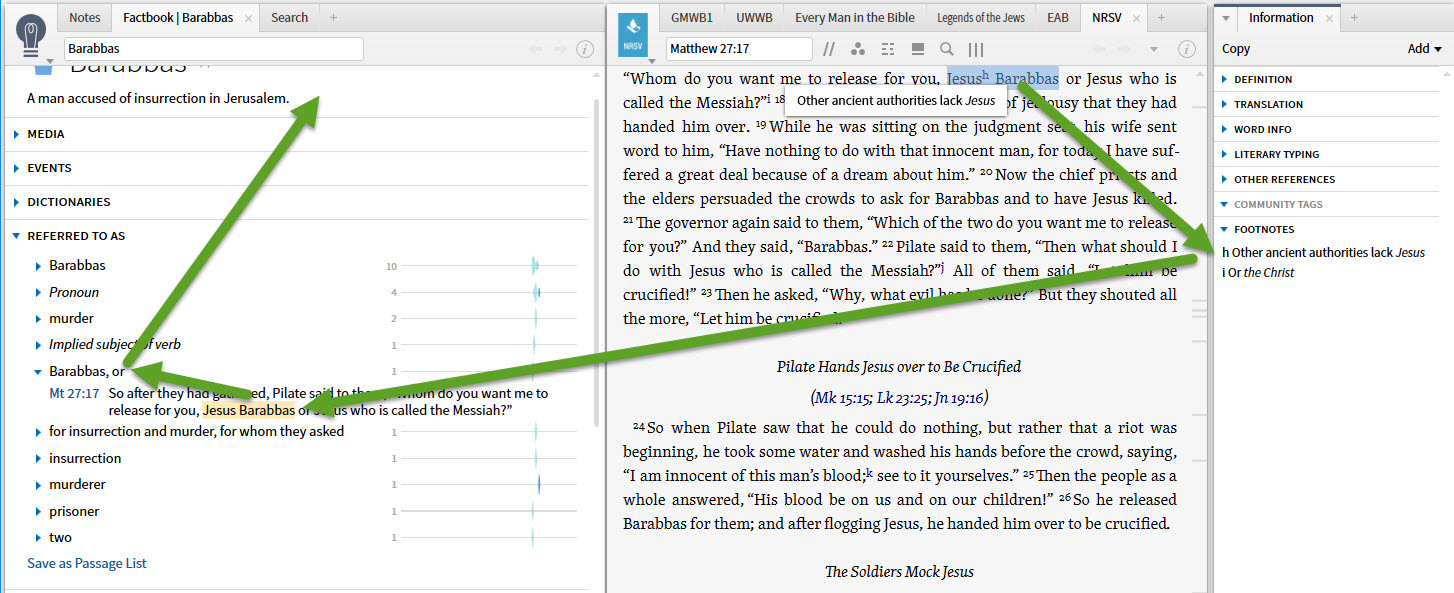Click footnote marker k after 'man's blood'
The image size is (1454, 593).
[x=870, y=472]
